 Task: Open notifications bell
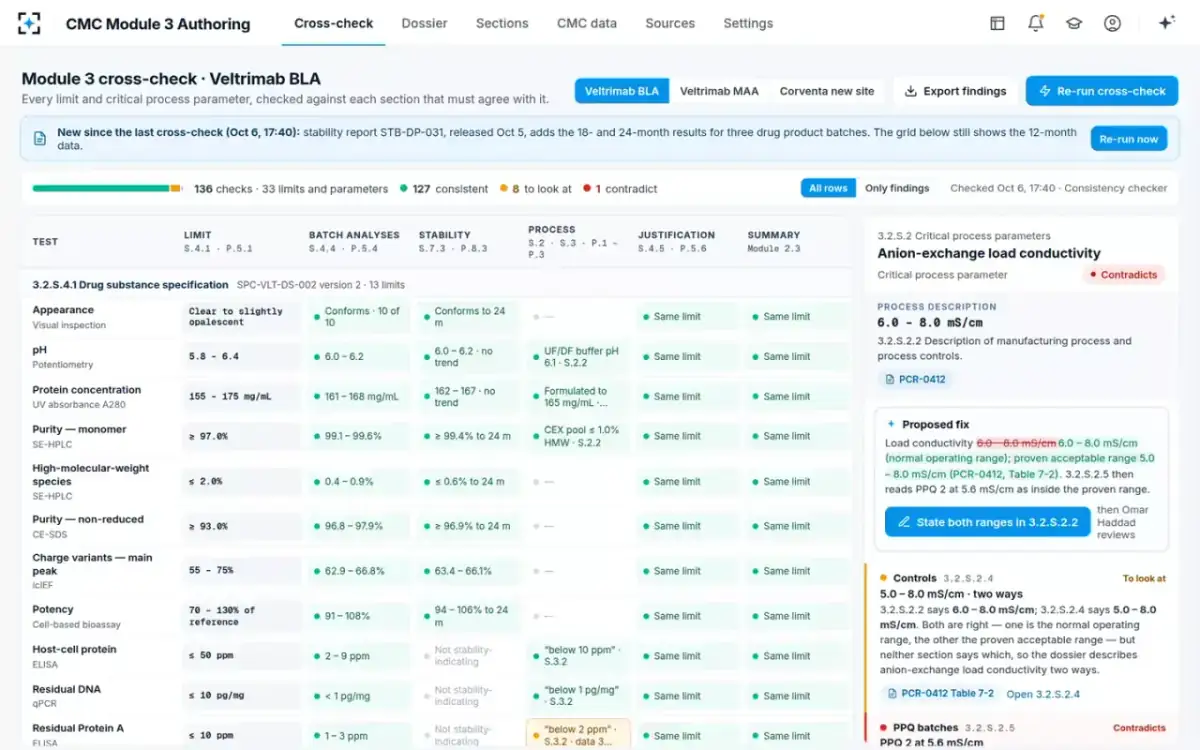point(1035,23)
